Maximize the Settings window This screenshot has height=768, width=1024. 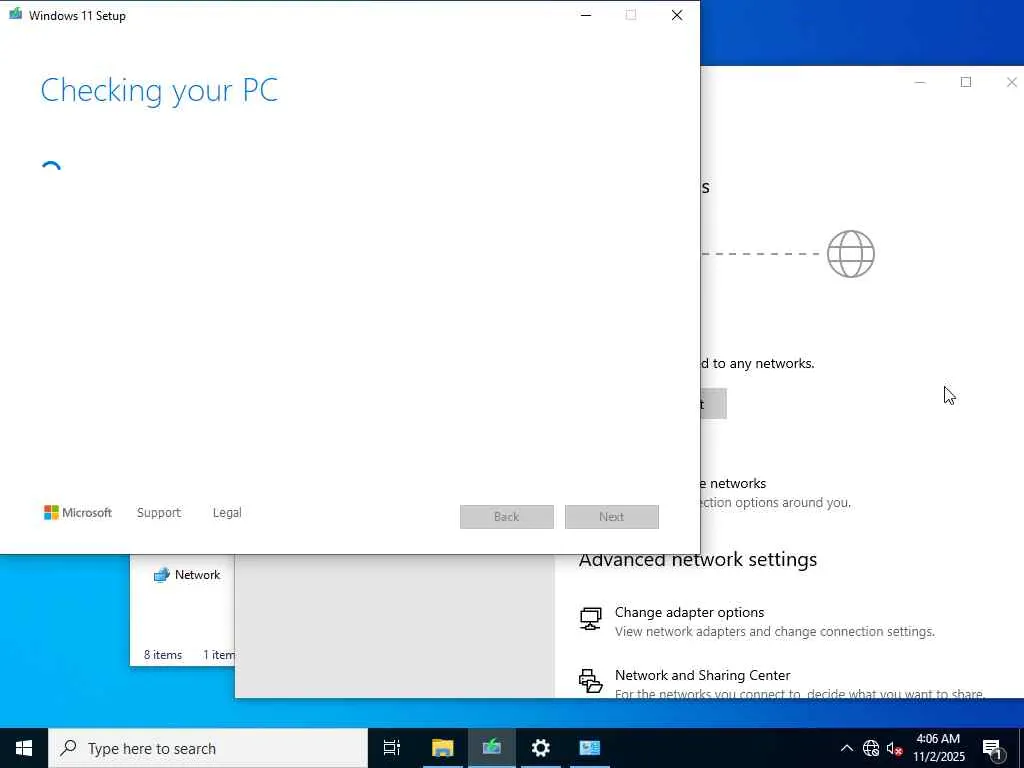click(966, 82)
